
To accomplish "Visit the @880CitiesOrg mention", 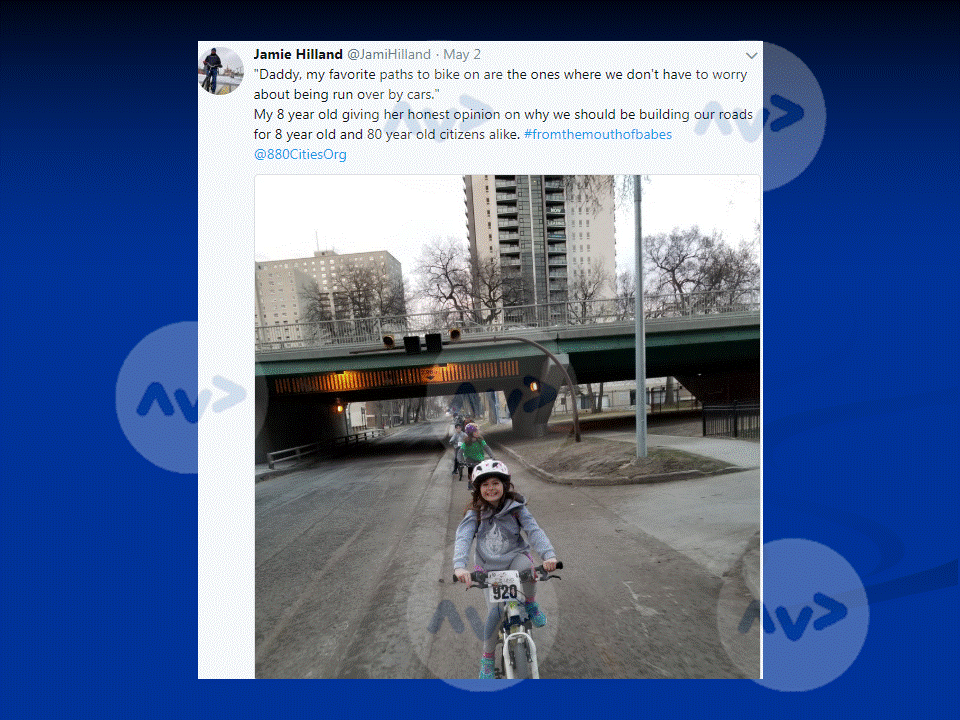I will click(300, 154).
